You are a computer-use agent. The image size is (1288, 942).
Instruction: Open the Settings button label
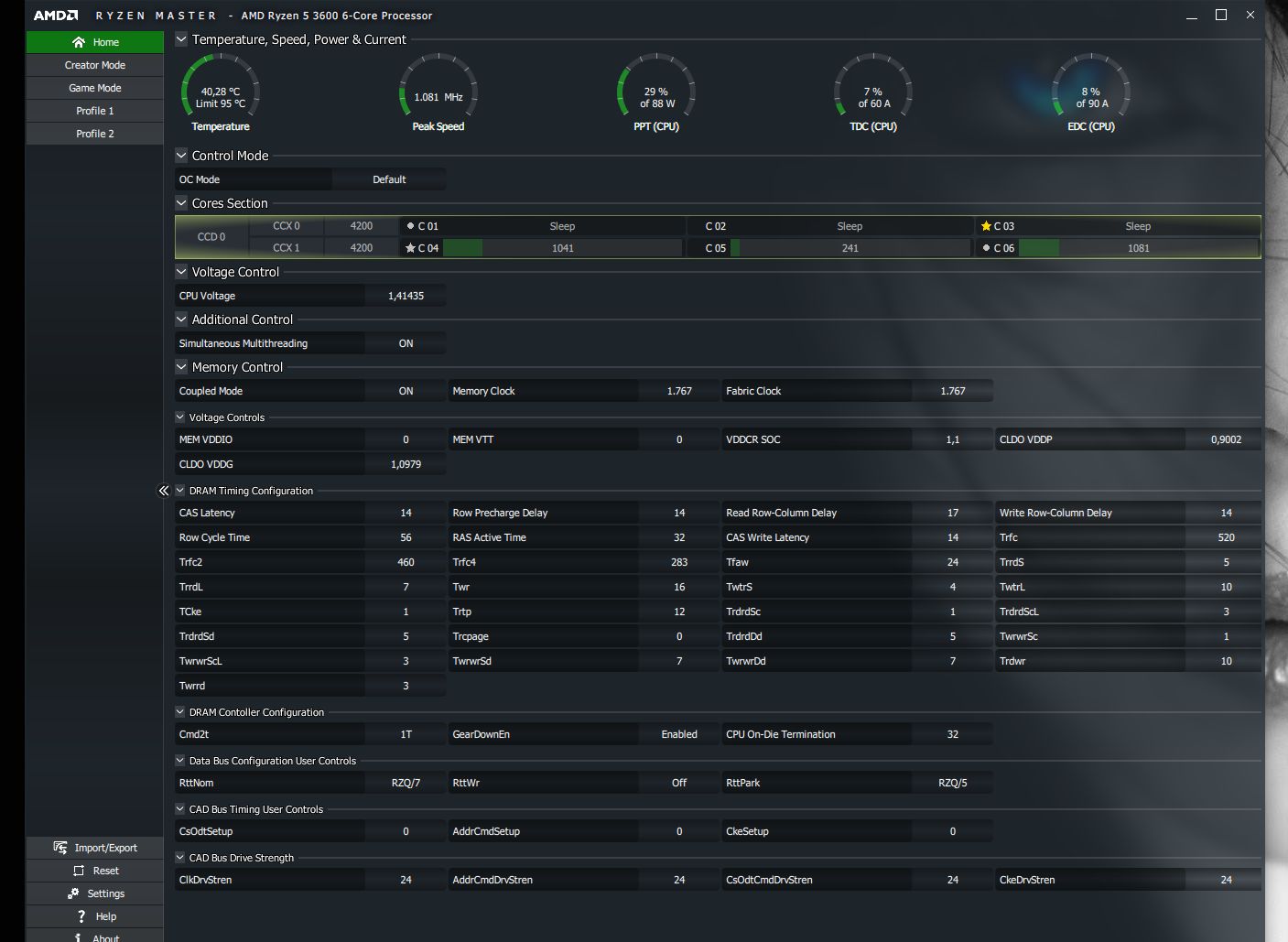click(106, 893)
